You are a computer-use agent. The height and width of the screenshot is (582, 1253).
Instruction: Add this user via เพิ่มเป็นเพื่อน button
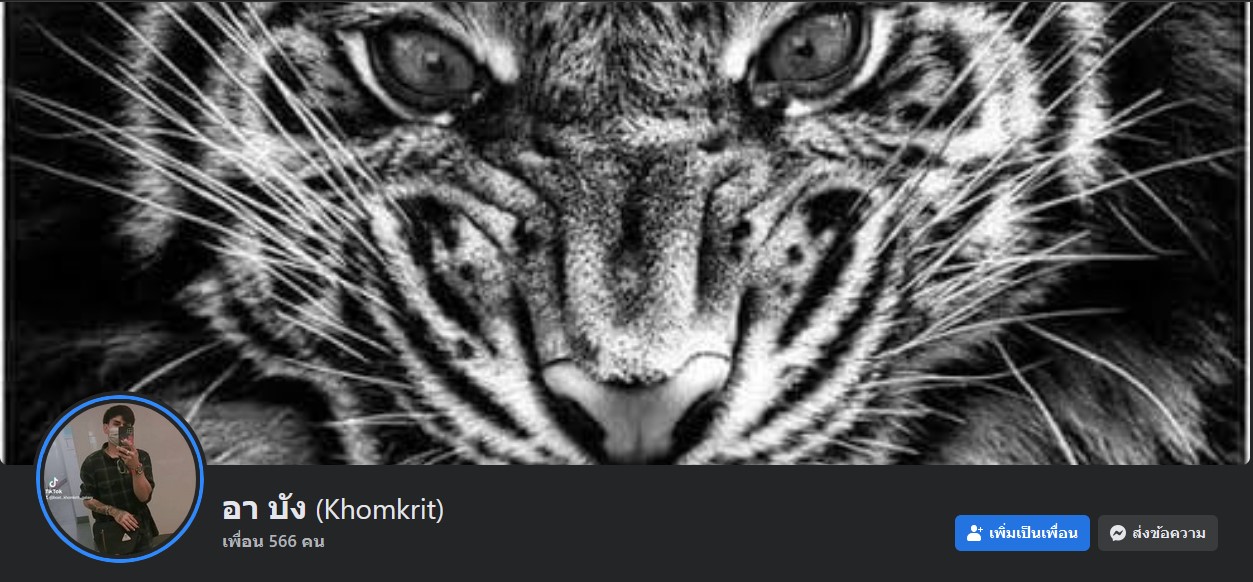1022,533
